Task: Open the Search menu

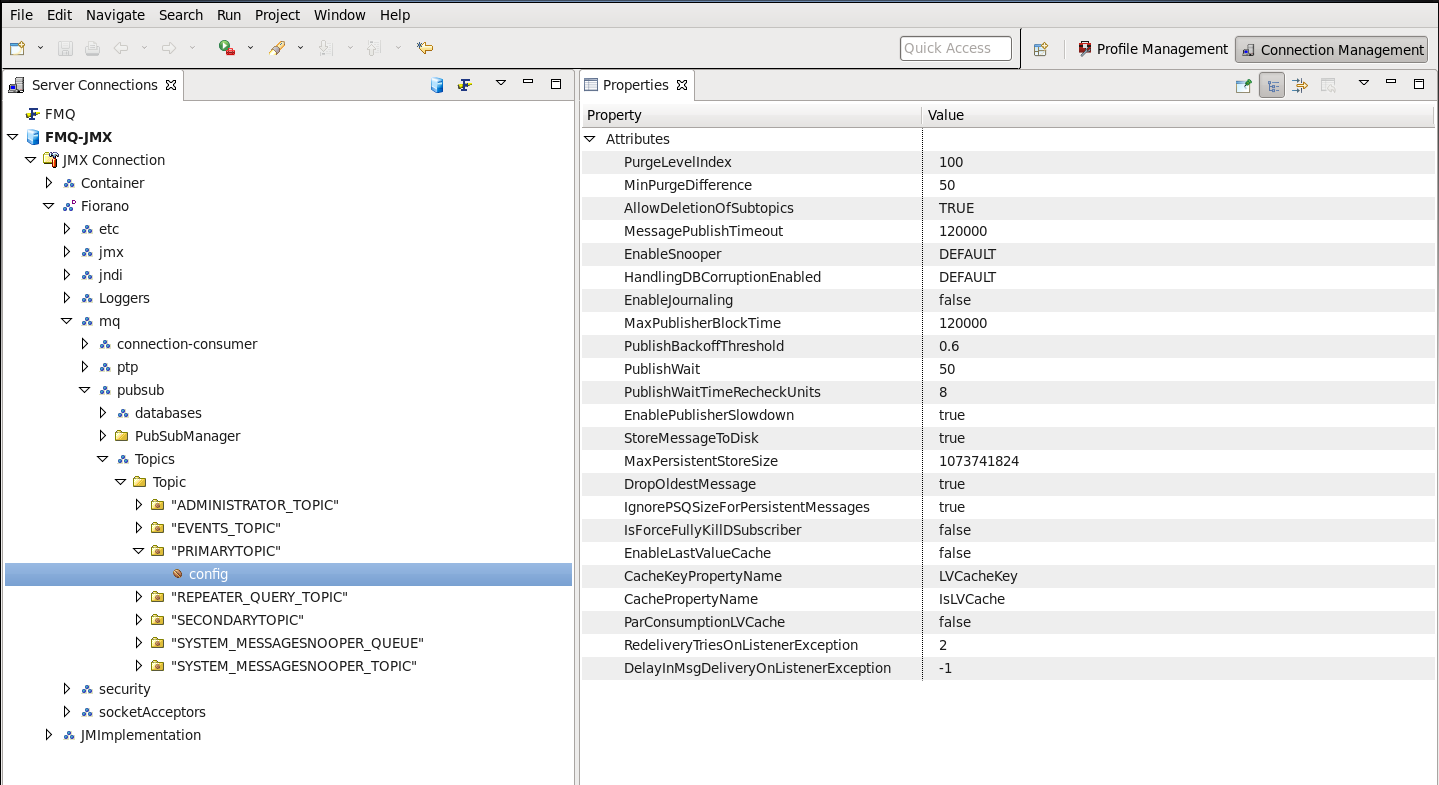Action: click(x=181, y=15)
